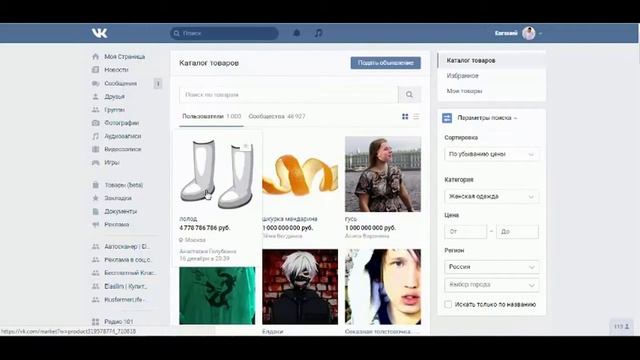Focus the Поиск по товарам field
The image size is (640, 360).
tap(289, 95)
